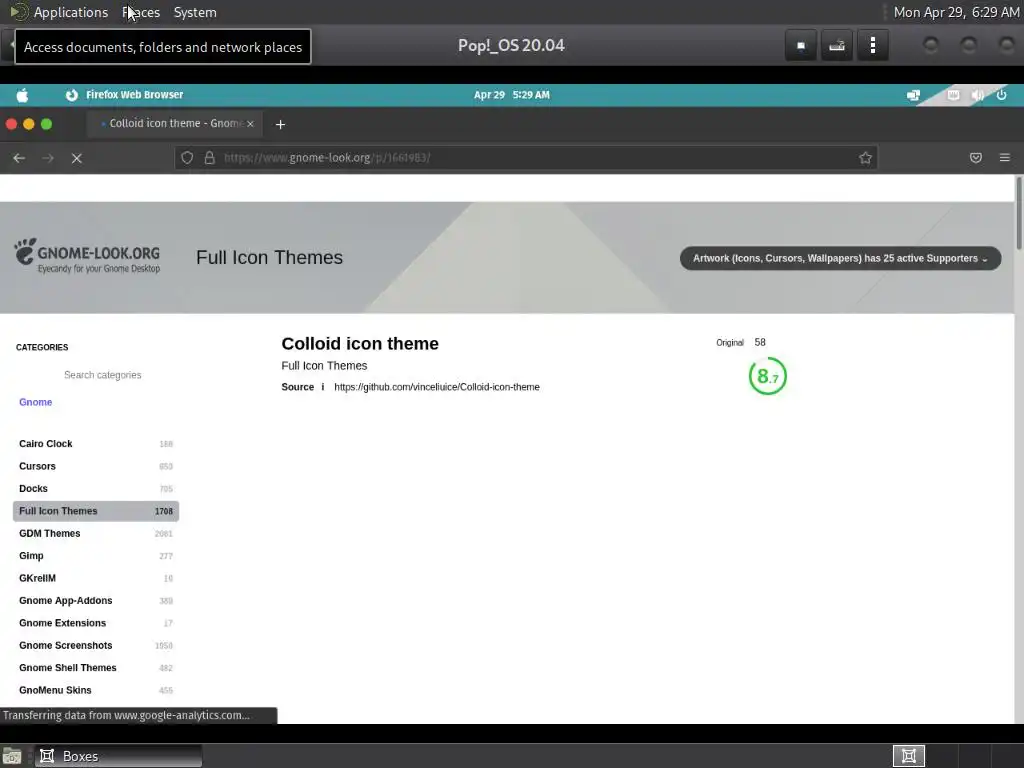Click the 8.7 rating circle
Viewport: 1024px width, 768px height.
click(767, 376)
